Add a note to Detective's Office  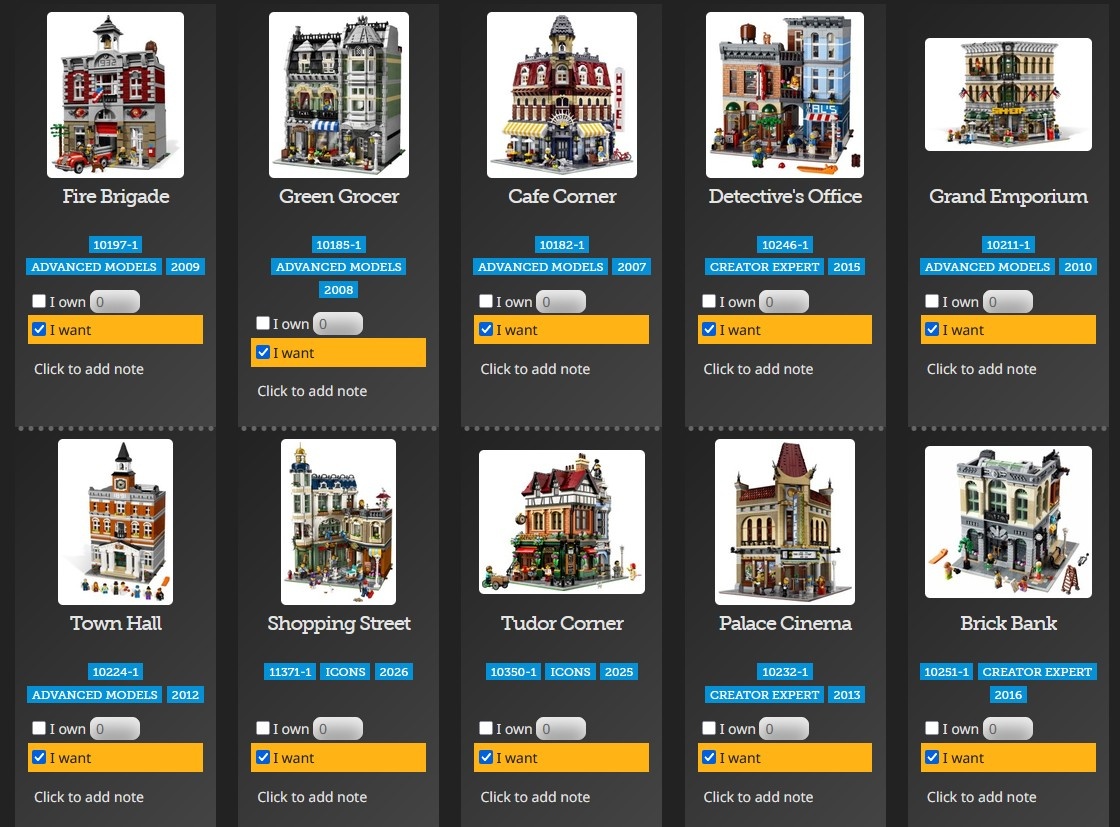(x=758, y=369)
